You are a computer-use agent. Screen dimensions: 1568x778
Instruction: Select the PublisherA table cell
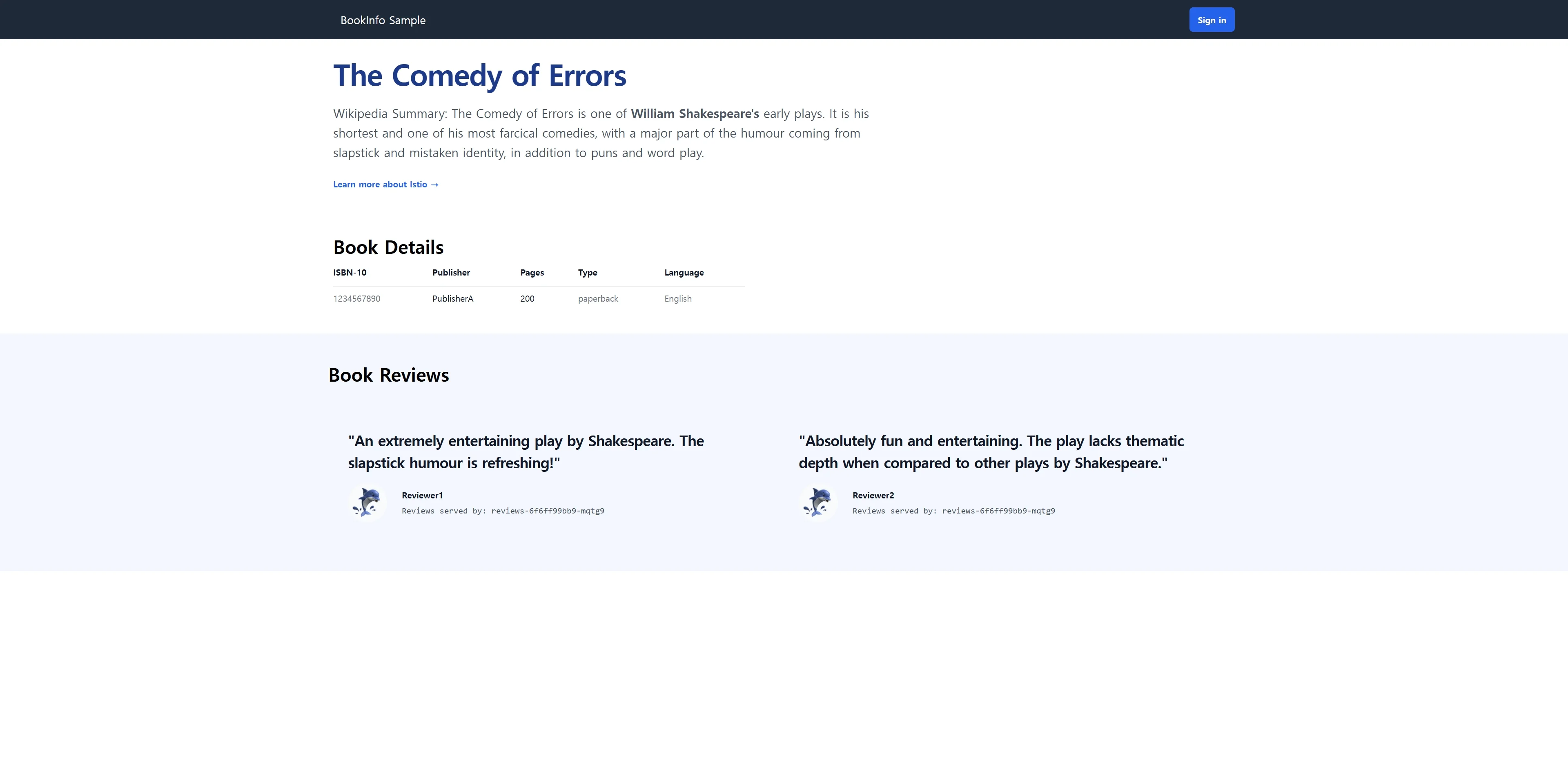pyautogui.click(x=453, y=299)
